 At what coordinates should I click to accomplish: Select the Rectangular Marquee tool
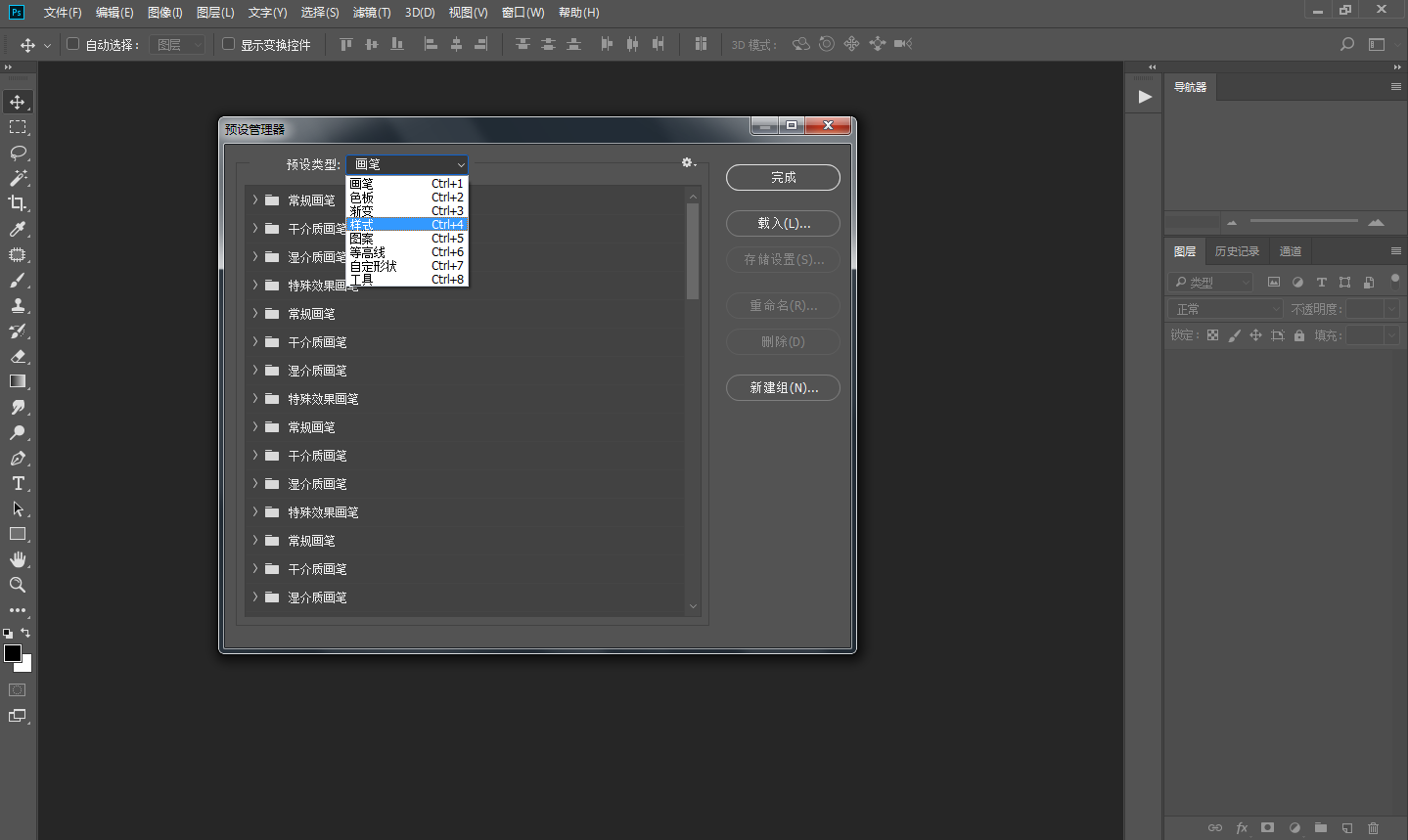(x=18, y=127)
